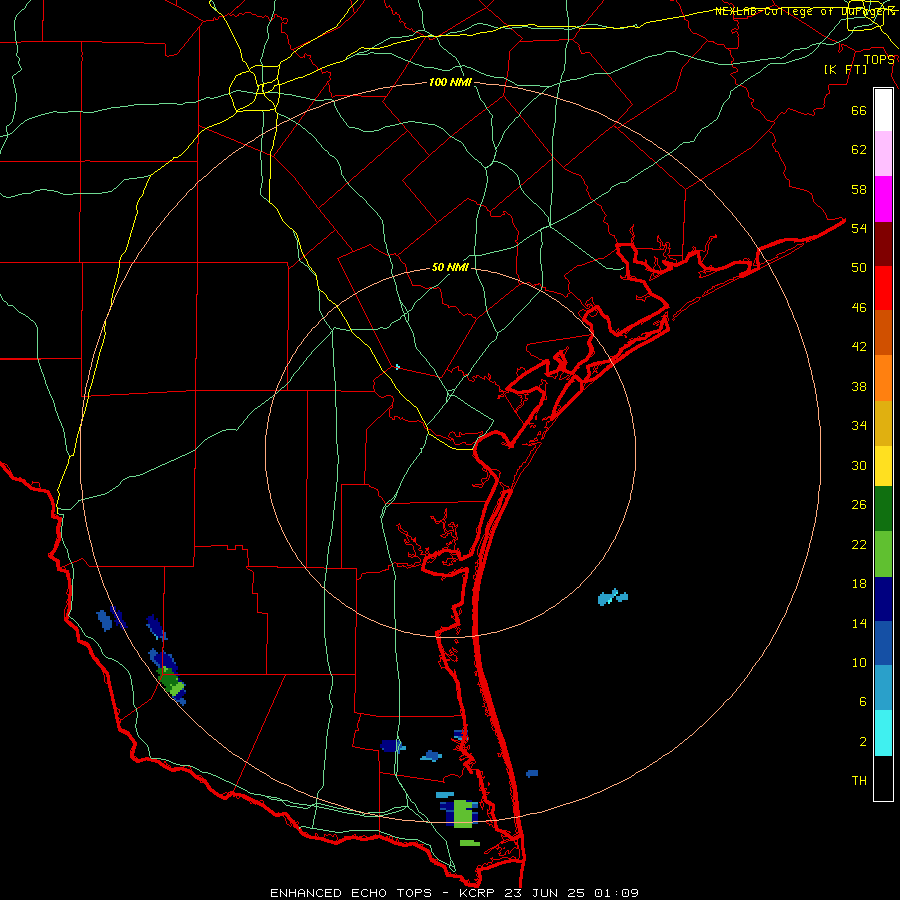The width and height of the screenshot is (900, 900).
Task: Click the NEXLAB-College of DuPage credit text
Action: pos(804,11)
